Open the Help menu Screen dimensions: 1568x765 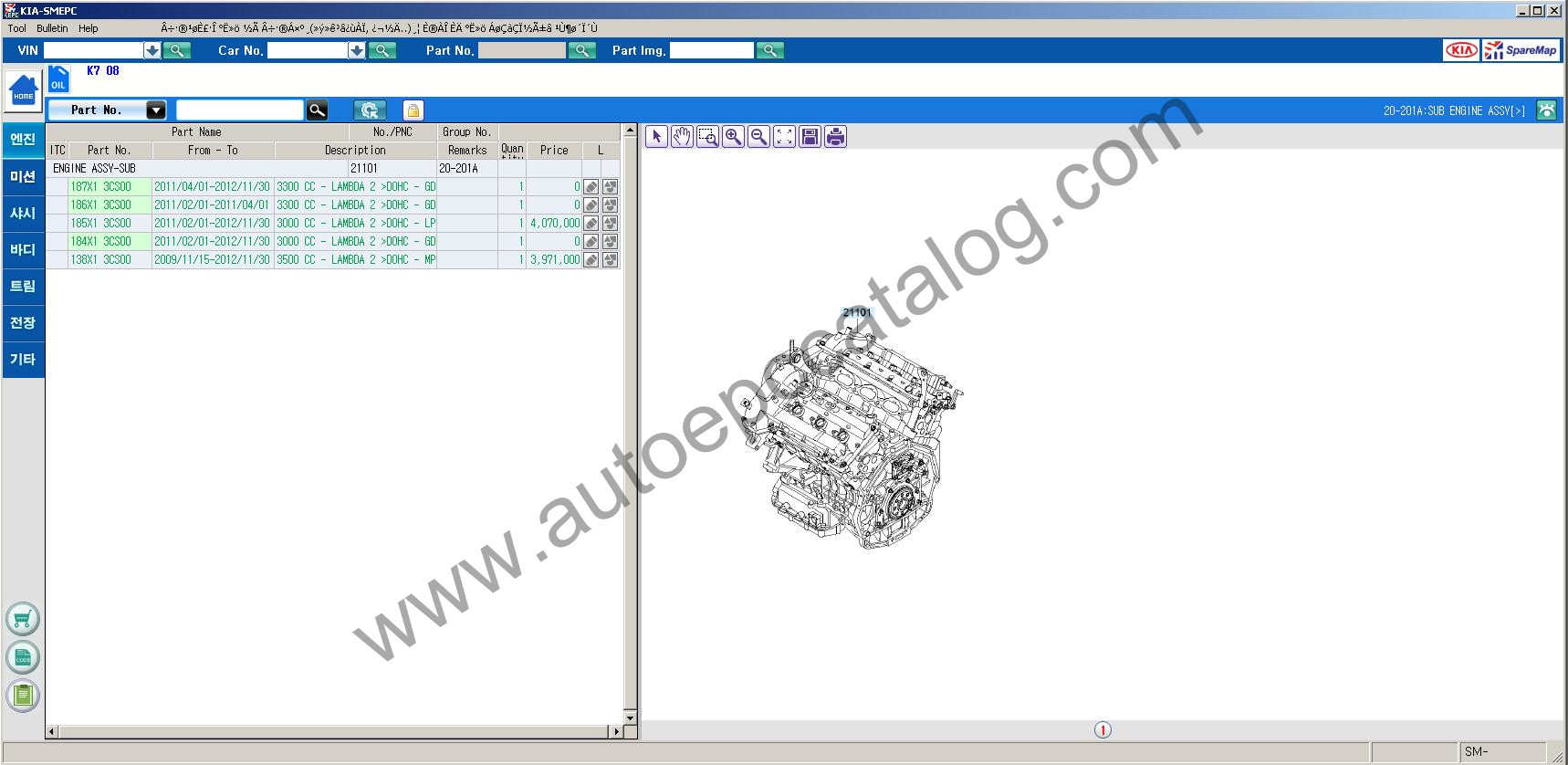coord(89,28)
